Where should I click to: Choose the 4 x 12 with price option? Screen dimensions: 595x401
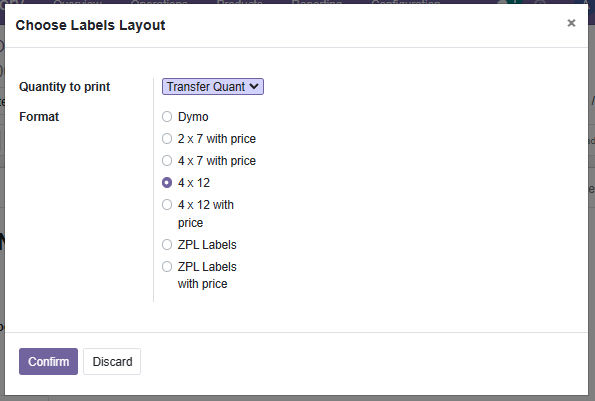point(167,204)
